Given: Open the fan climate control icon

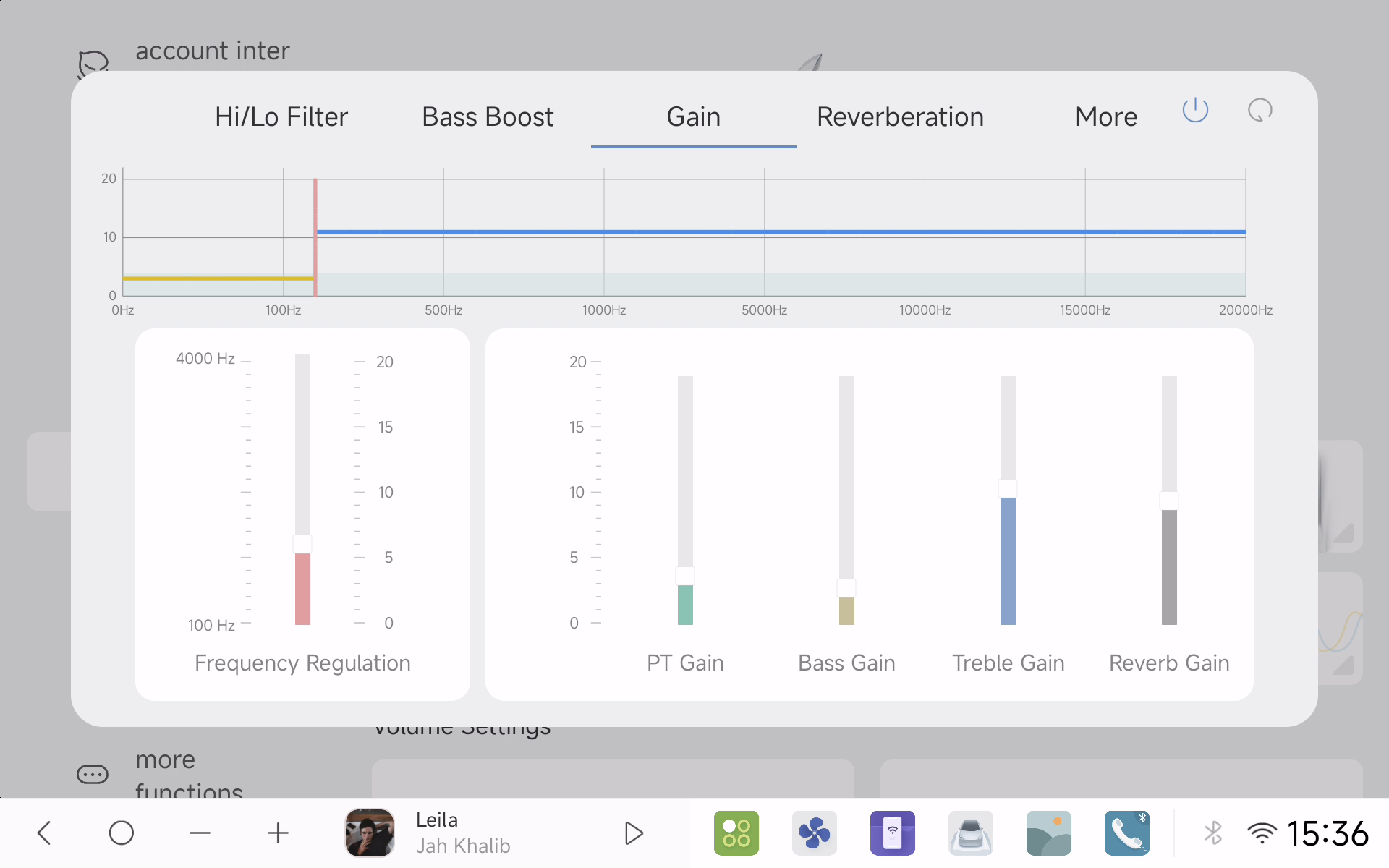Looking at the screenshot, I should pyautogui.click(x=814, y=833).
